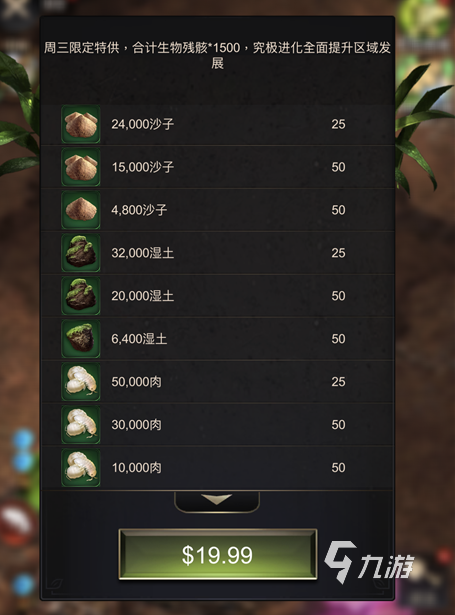Click the 九游 watermark logo
Viewport: 455px width, 615px height.
(369, 562)
